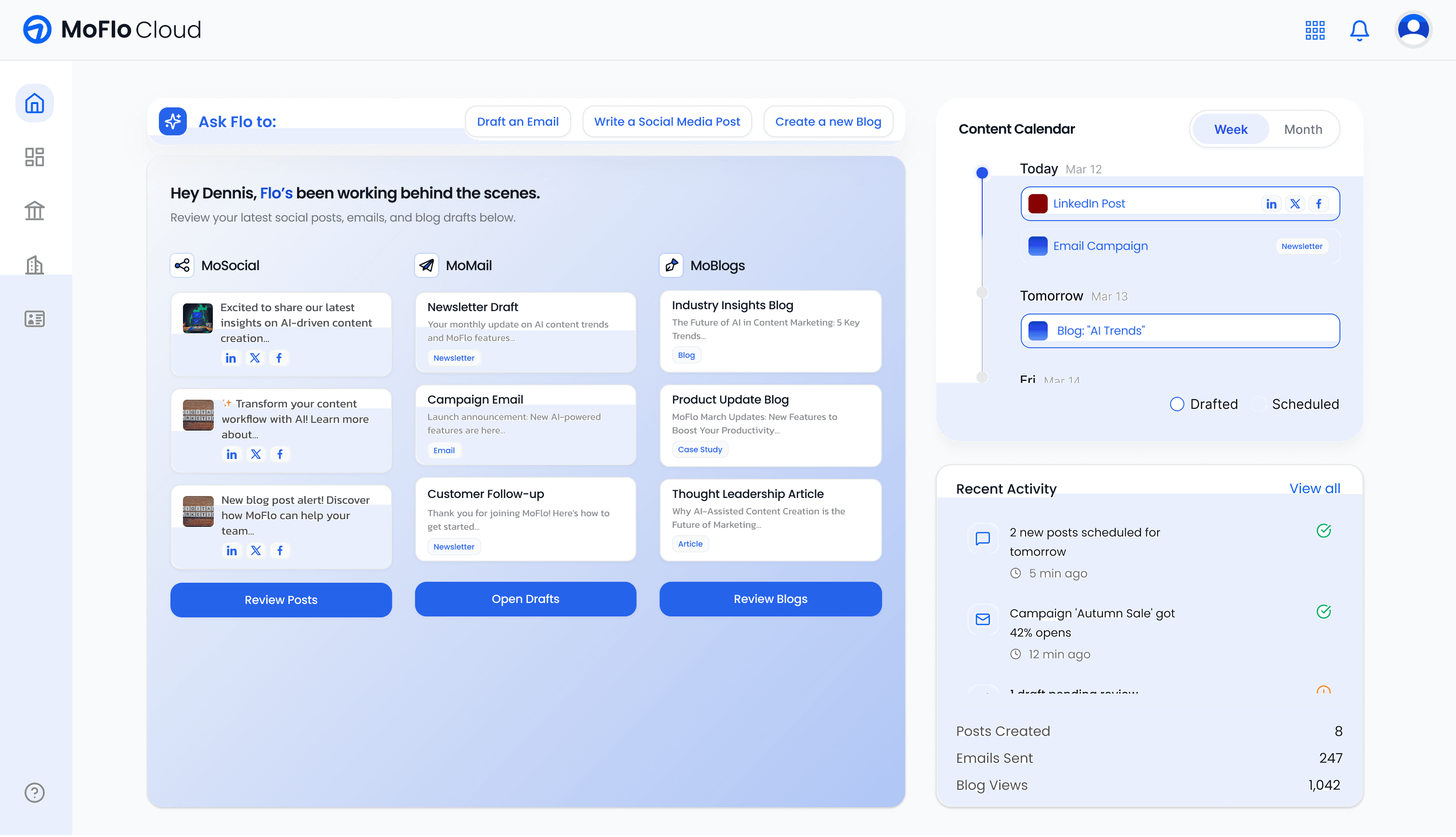This screenshot has width=1456, height=837.
Task: Click the user profile avatar
Action: (1413, 30)
